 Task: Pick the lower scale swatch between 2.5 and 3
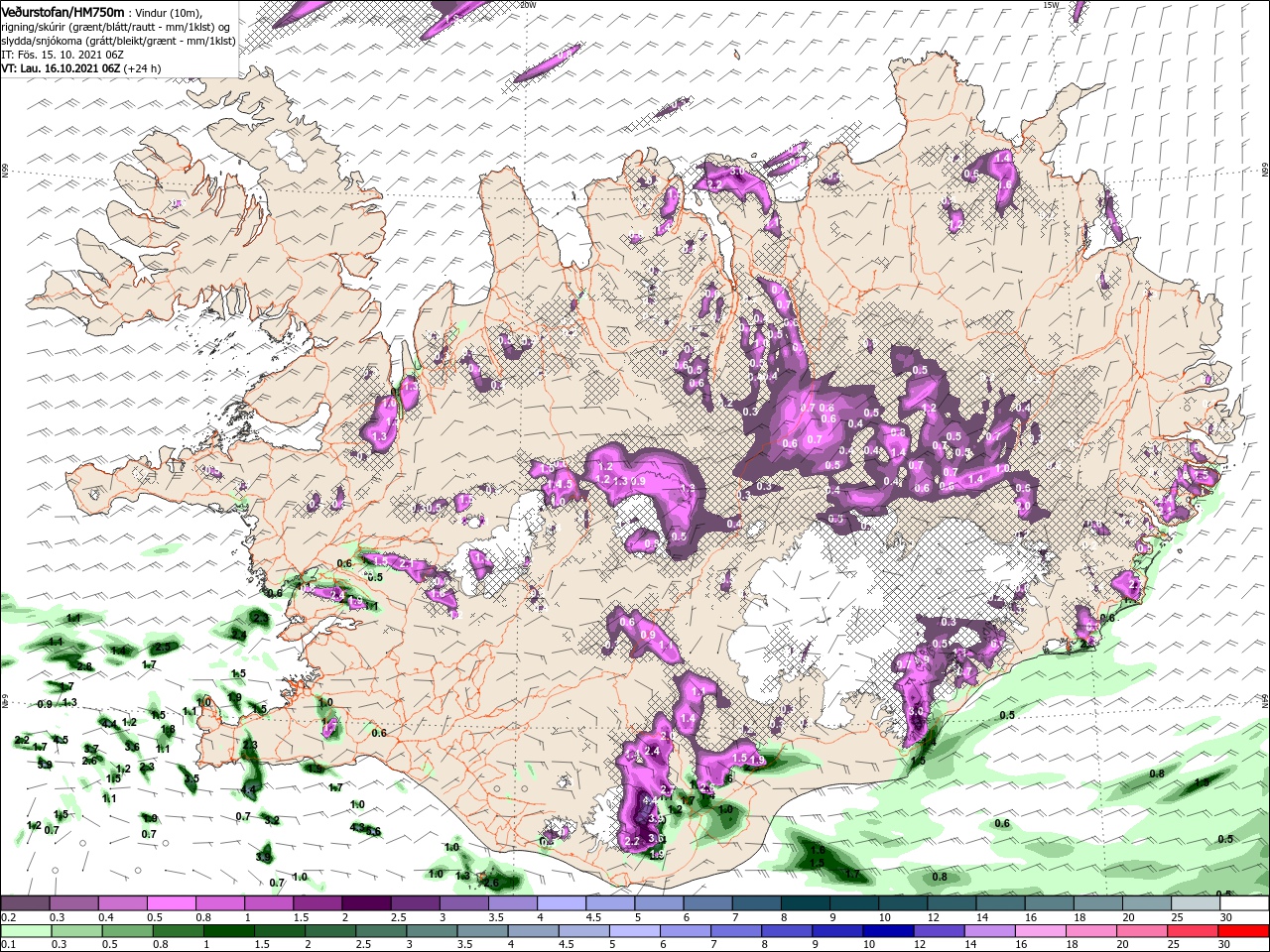pos(381,931)
